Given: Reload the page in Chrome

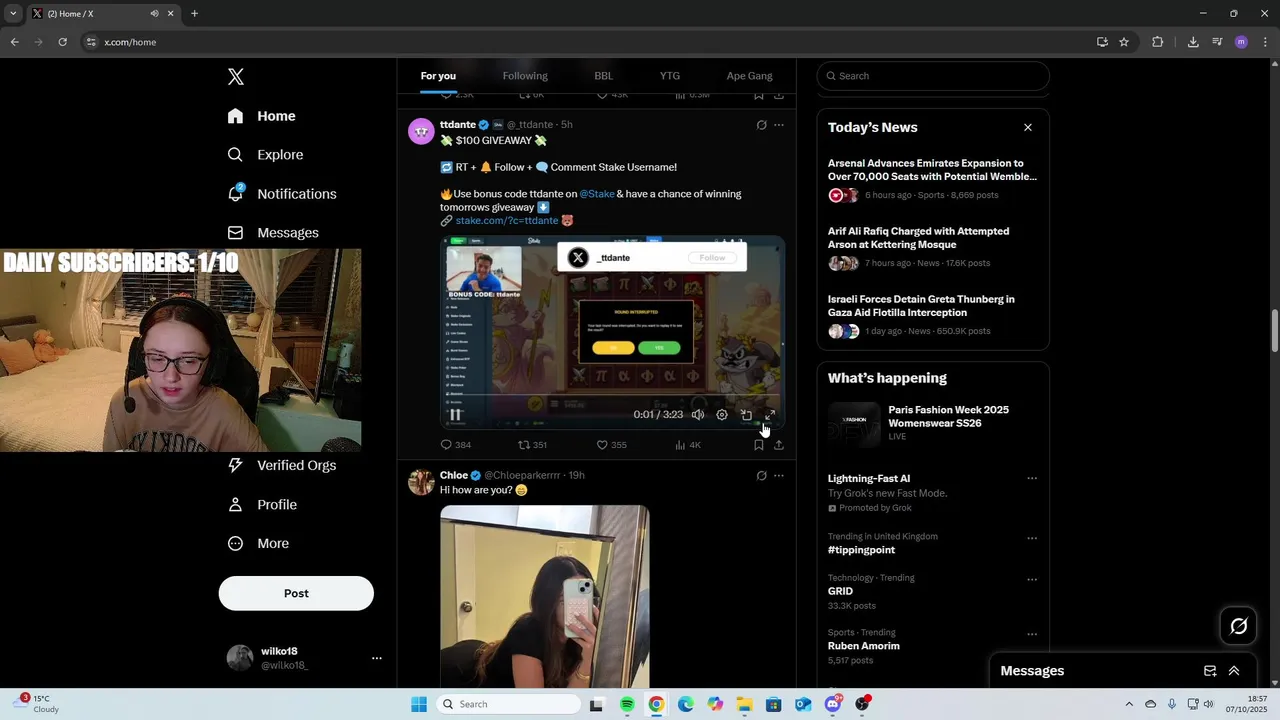Looking at the screenshot, I should coord(62,42).
